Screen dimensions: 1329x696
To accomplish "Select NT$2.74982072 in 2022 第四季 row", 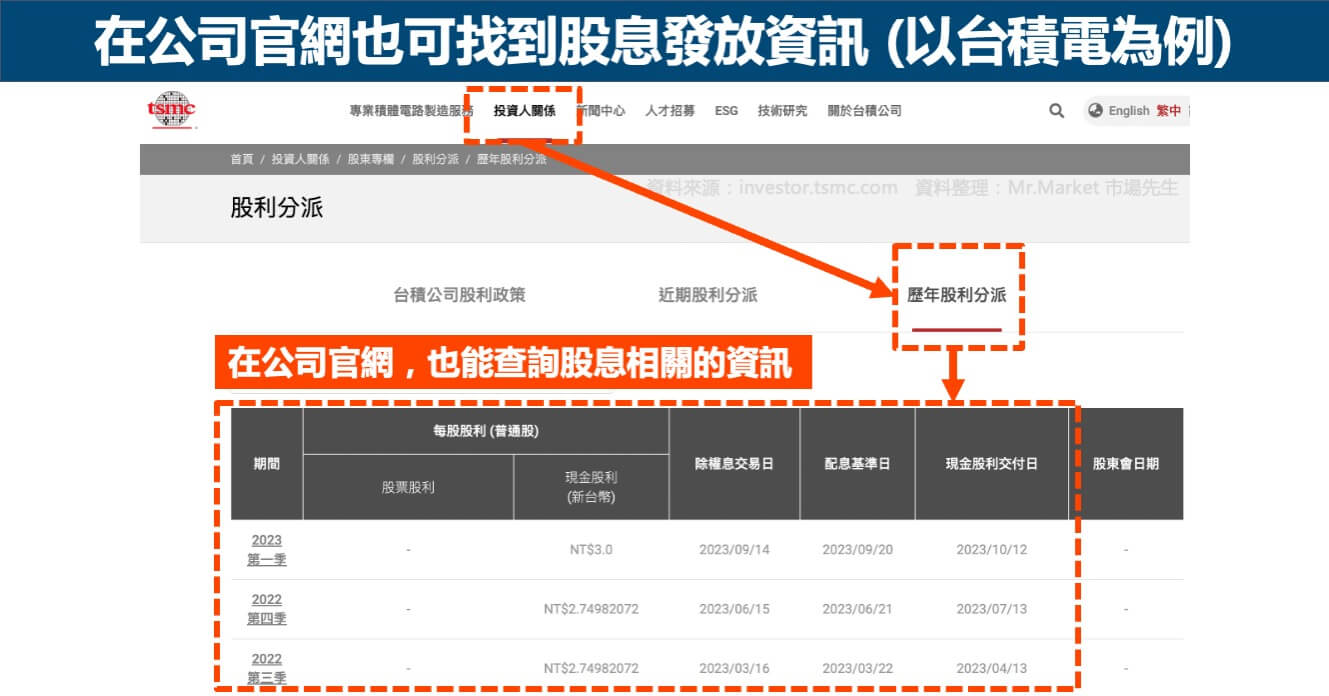I will click(x=591, y=609).
